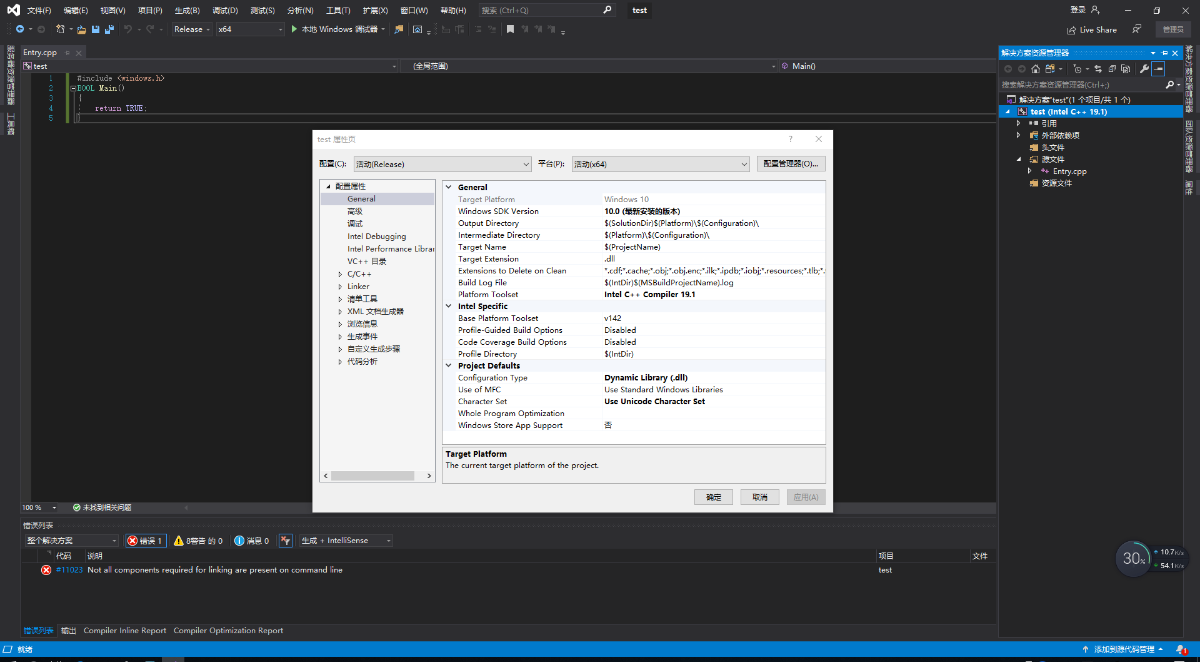Click the Undo arrow icon
This screenshot has width=1200, height=662.
click(x=128, y=29)
